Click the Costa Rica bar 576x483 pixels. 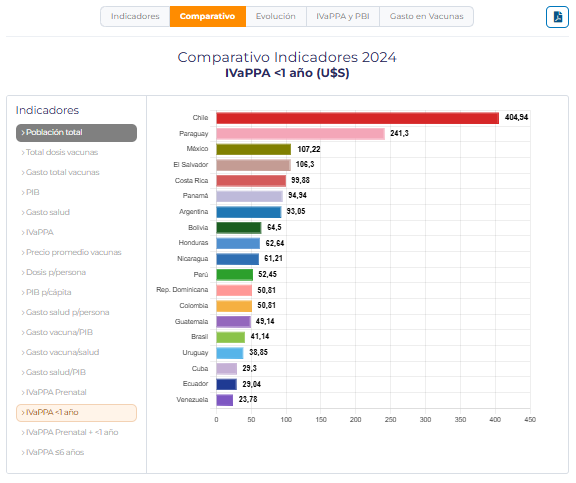251,181
